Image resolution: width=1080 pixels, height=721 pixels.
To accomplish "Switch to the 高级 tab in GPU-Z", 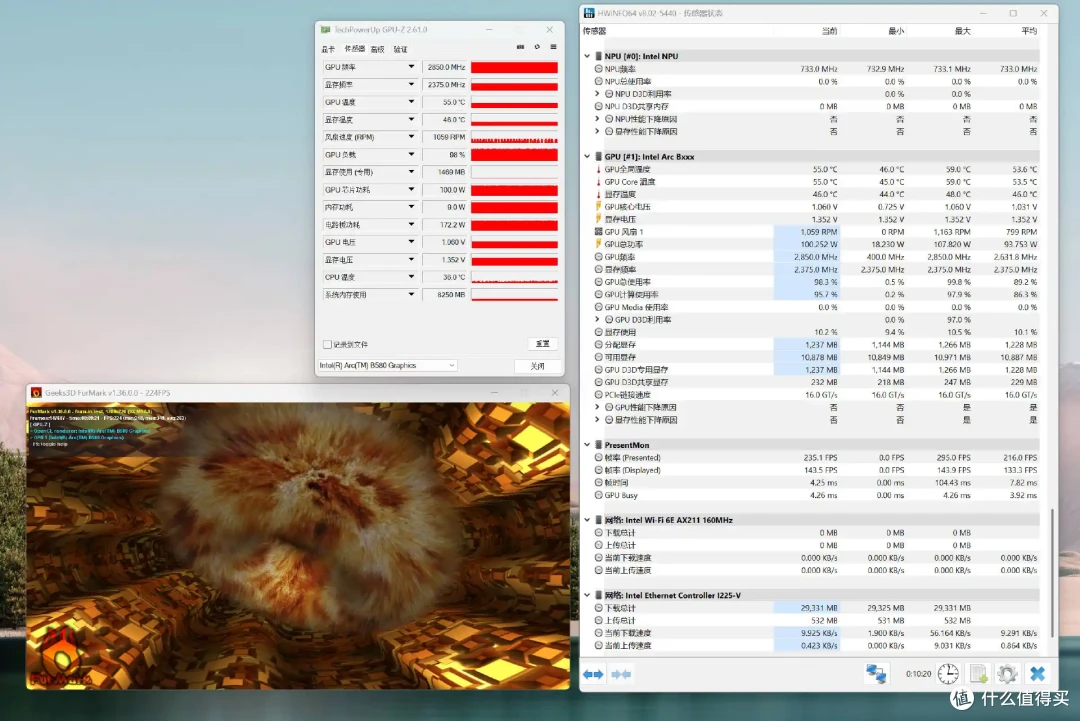I will 377,50.
